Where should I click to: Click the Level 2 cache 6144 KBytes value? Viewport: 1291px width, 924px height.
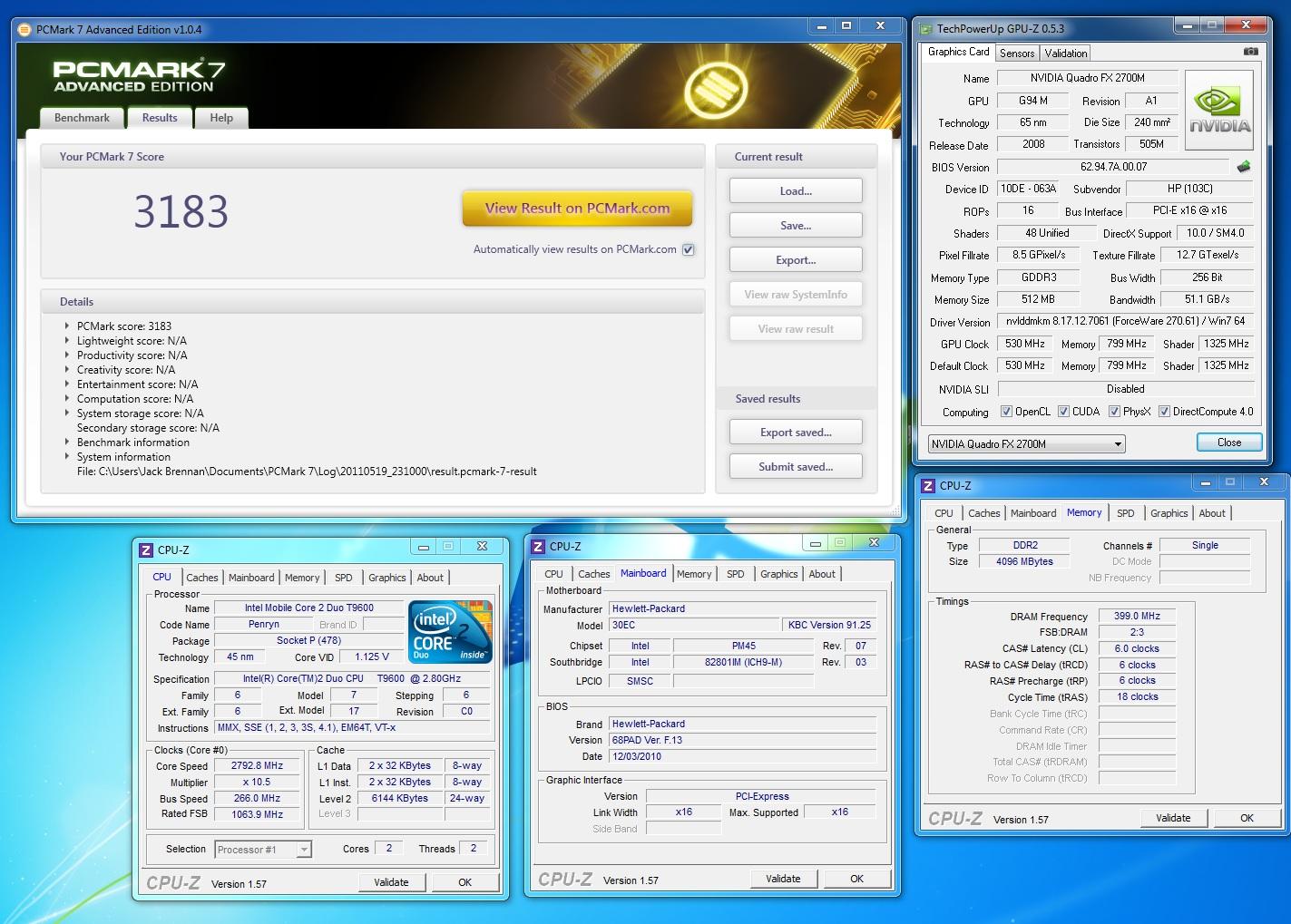400,798
